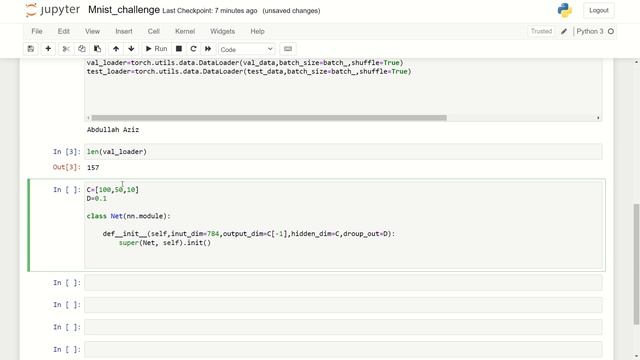
Task: Select the second empty code cell
Action: pos(343,305)
